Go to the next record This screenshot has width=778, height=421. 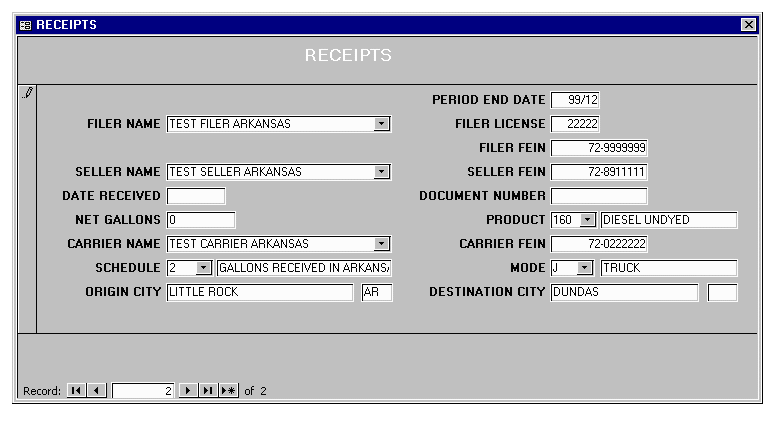pyautogui.click(x=188, y=391)
